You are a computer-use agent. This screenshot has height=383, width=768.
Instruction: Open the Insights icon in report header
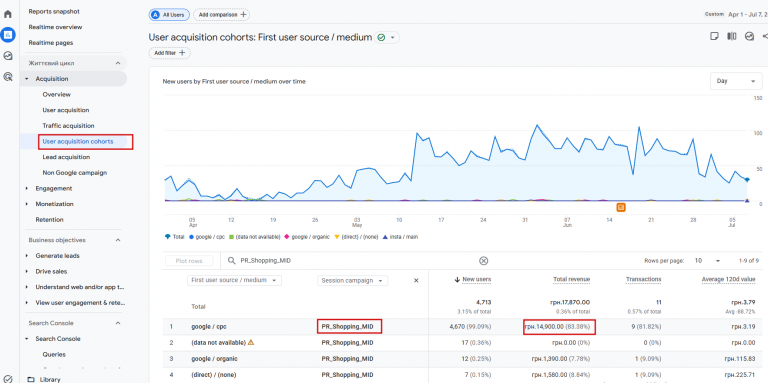pos(749,36)
